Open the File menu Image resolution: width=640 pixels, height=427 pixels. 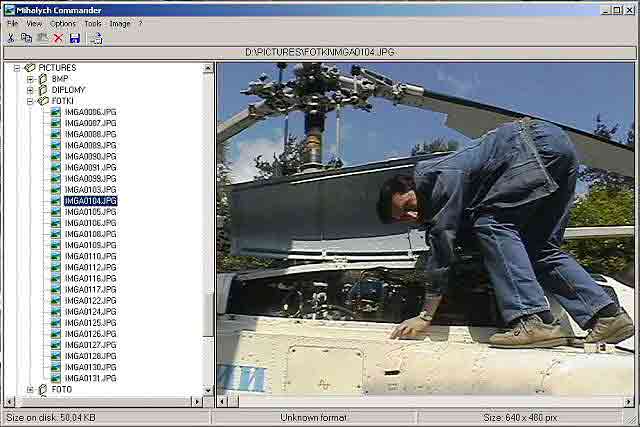(12, 23)
